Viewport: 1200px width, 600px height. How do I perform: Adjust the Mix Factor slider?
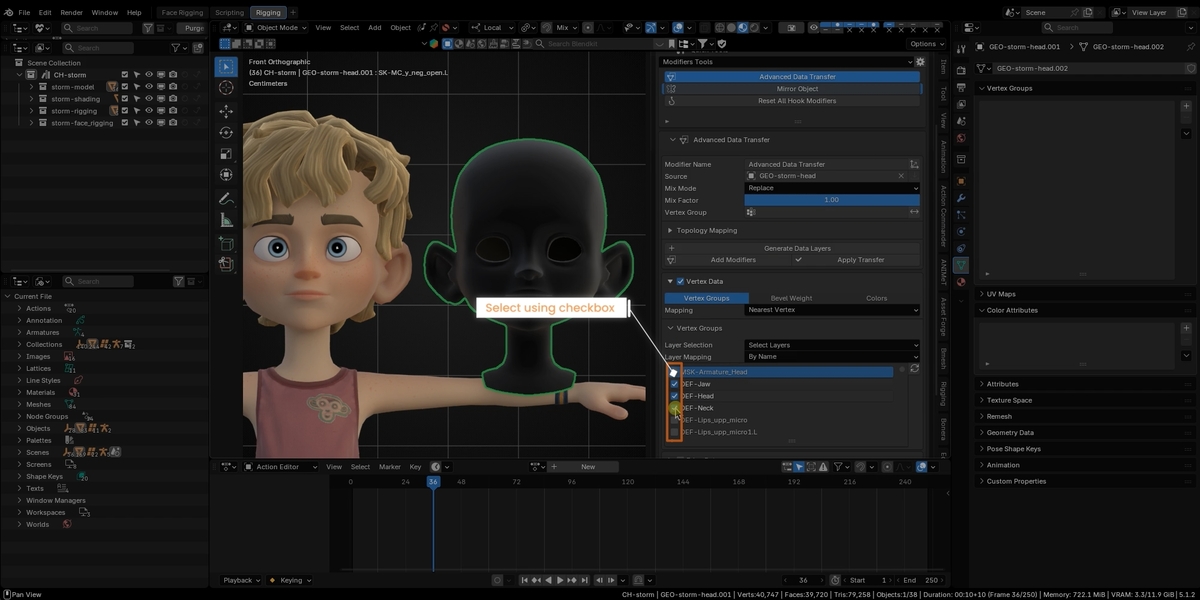pos(832,200)
